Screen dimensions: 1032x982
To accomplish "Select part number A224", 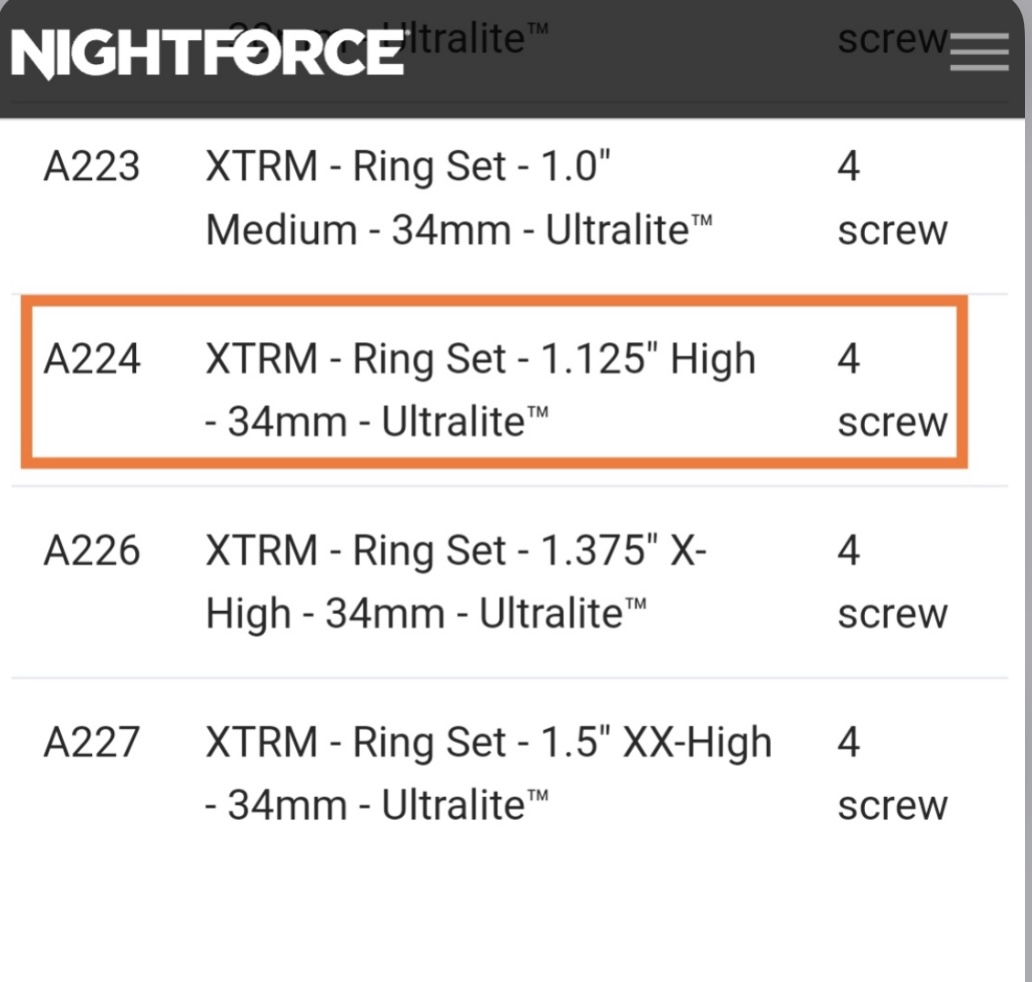I will 92,359.
